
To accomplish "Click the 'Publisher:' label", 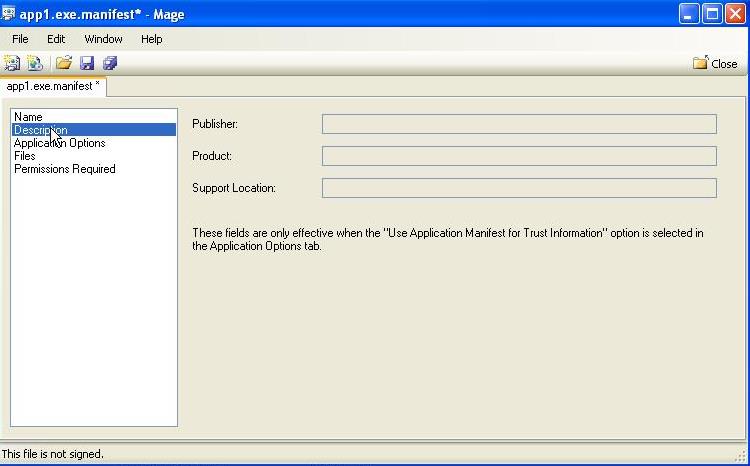I will [215, 124].
